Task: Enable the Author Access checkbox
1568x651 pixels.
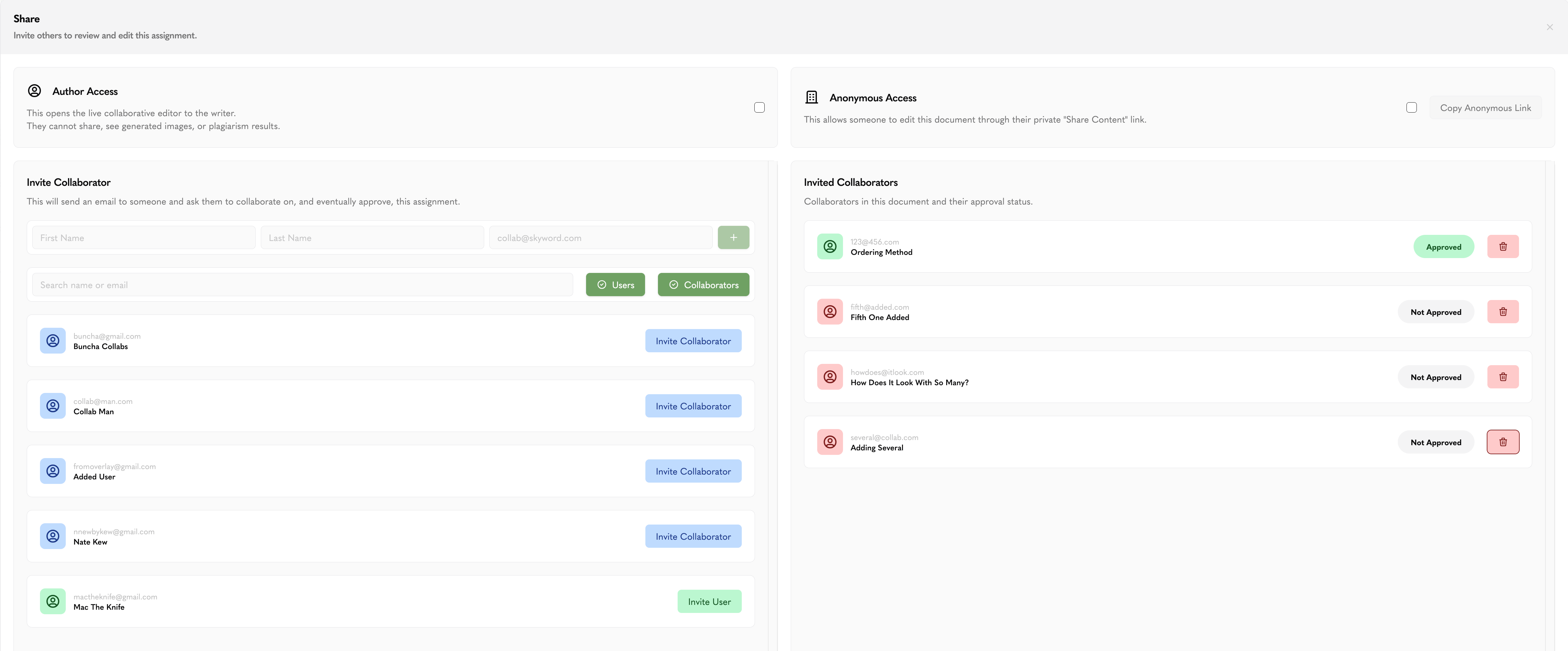Action: tap(759, 108)
